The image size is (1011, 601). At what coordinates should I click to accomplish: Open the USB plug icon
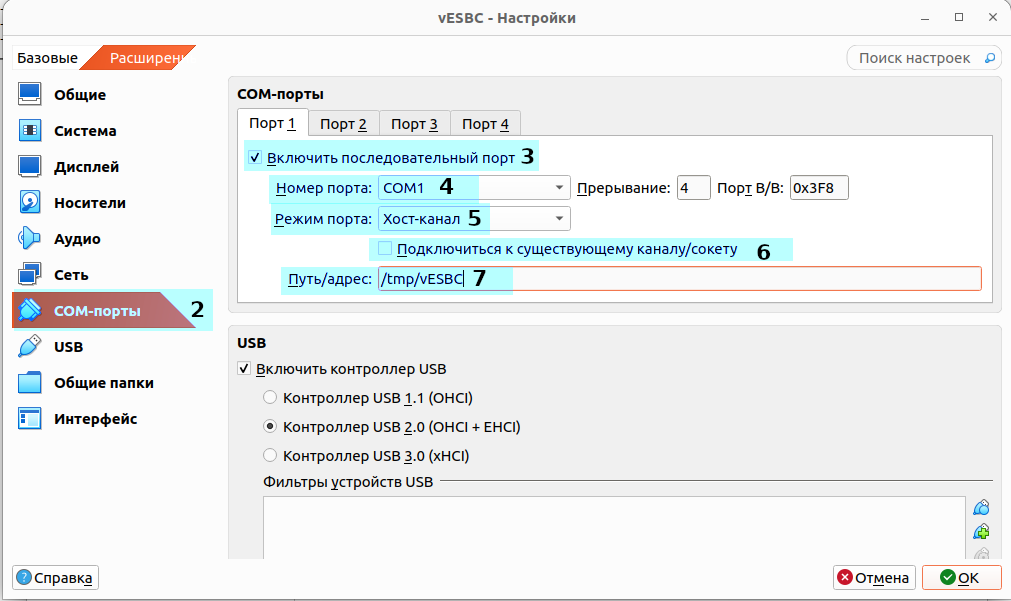point(30,347)
